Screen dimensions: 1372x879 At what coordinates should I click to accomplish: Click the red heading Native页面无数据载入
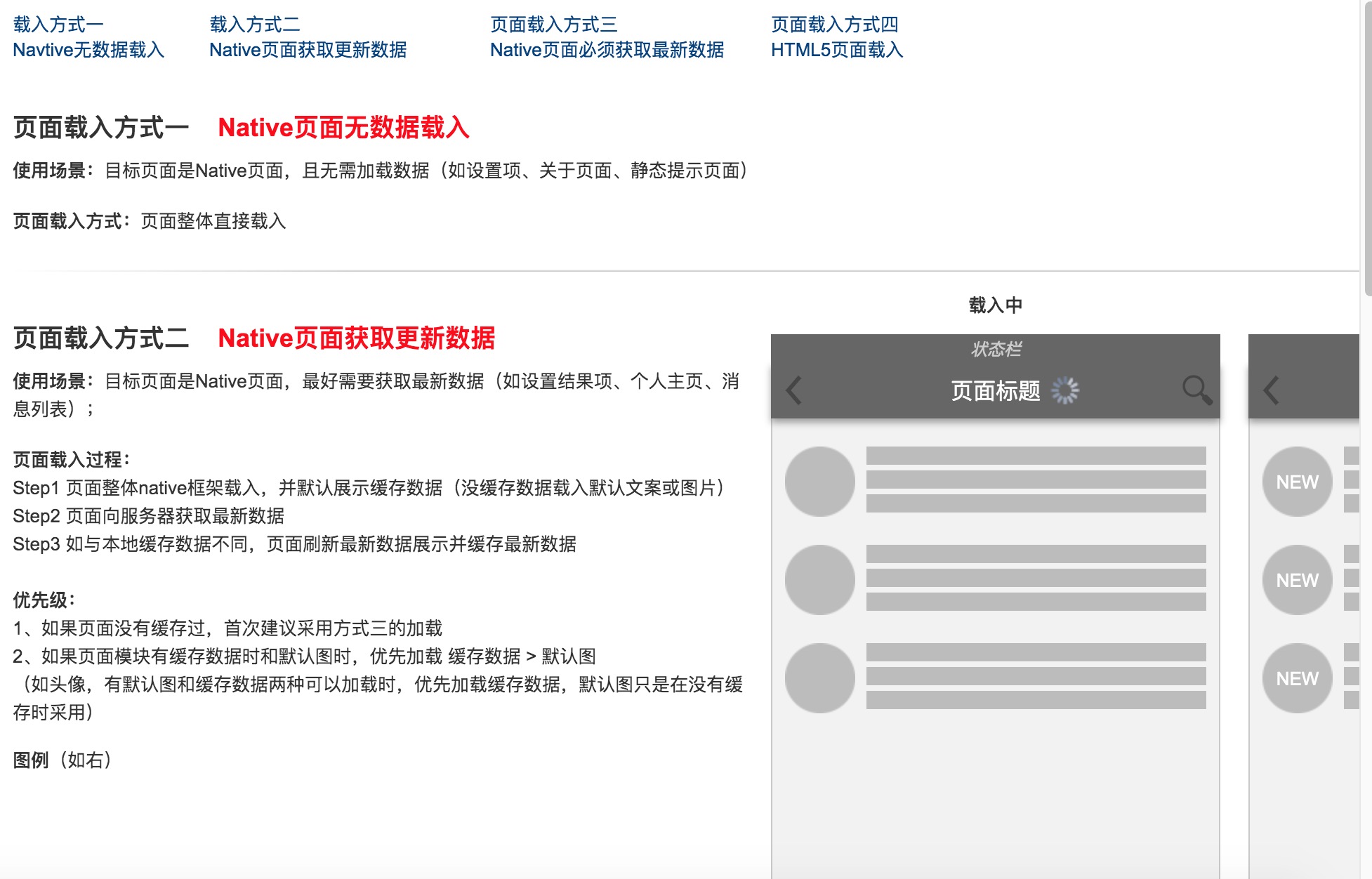click(344, 128)
